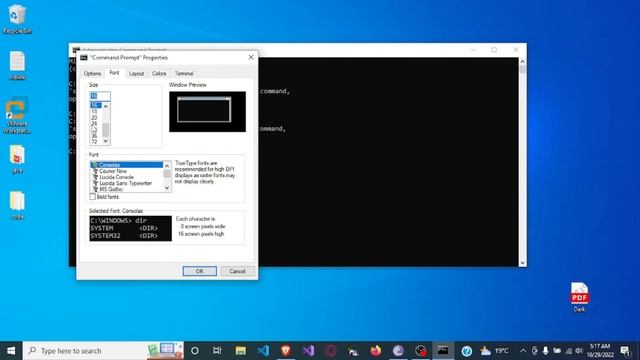Open the notification center icon
The image size is (640, 360).
tap(624, 351)
